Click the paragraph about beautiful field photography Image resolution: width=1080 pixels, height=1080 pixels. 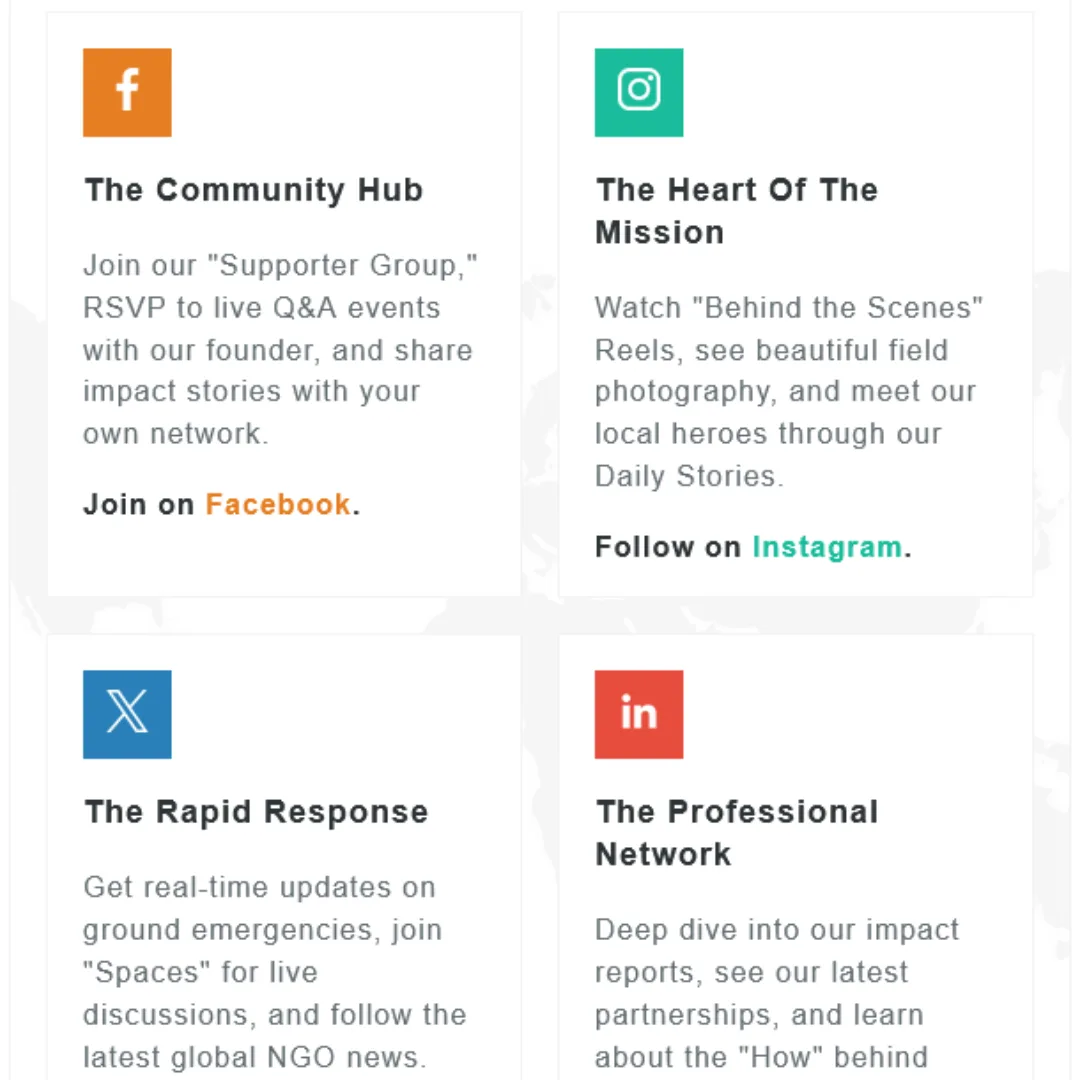[x=786, y=392]
